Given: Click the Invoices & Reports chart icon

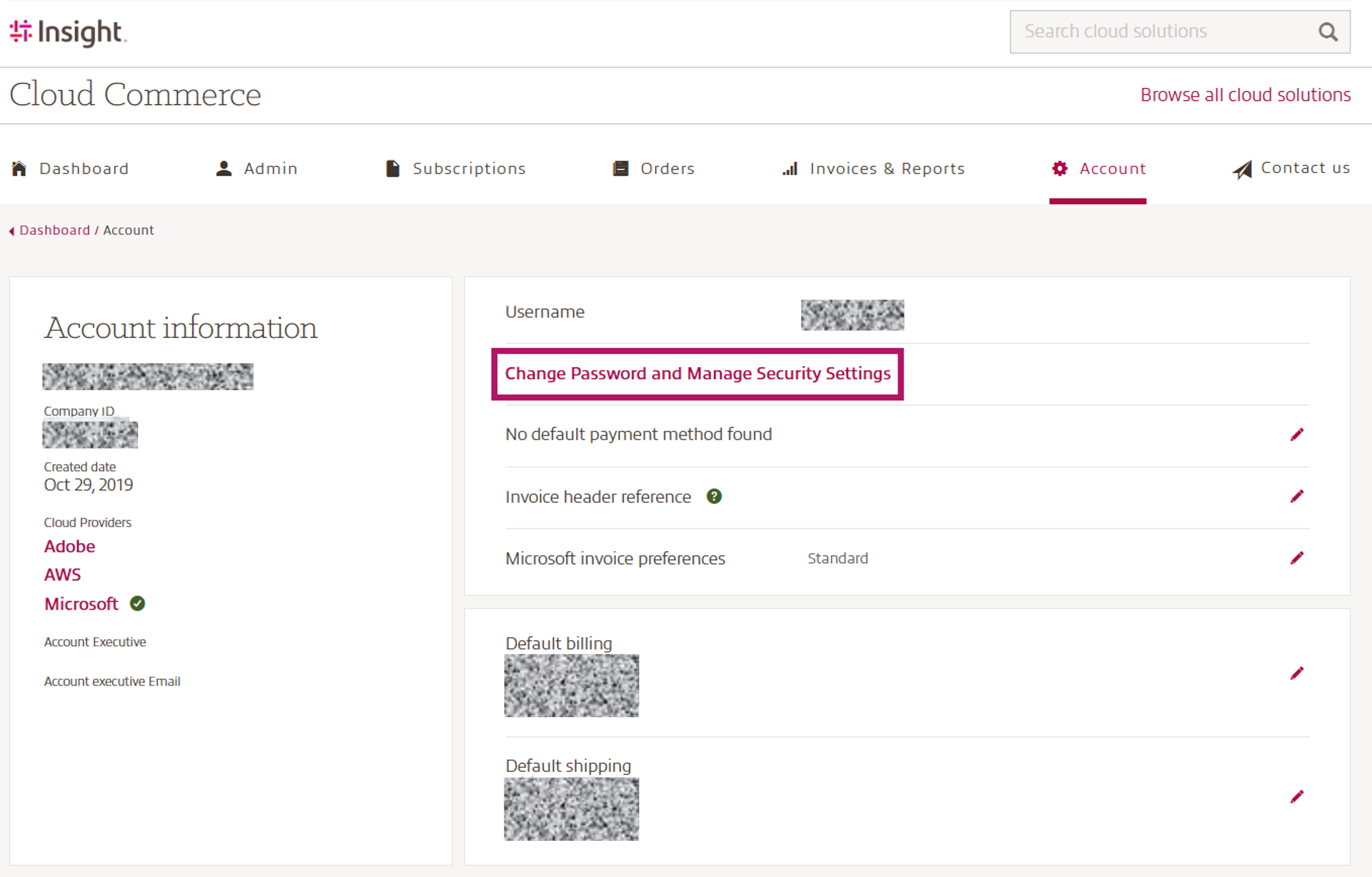Looking at the screenshot, I should 790,169.
